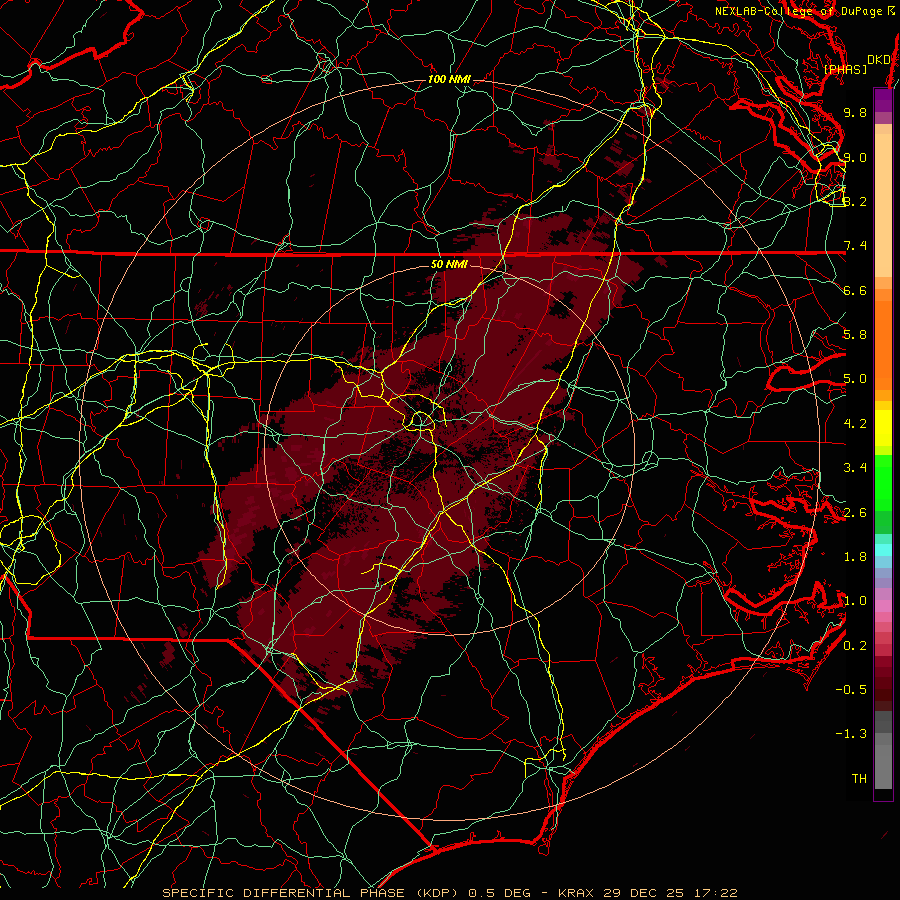This screenshot has width=900, height=900.
Task: Click the -1.3 value on the color scale
Action: 851,734
